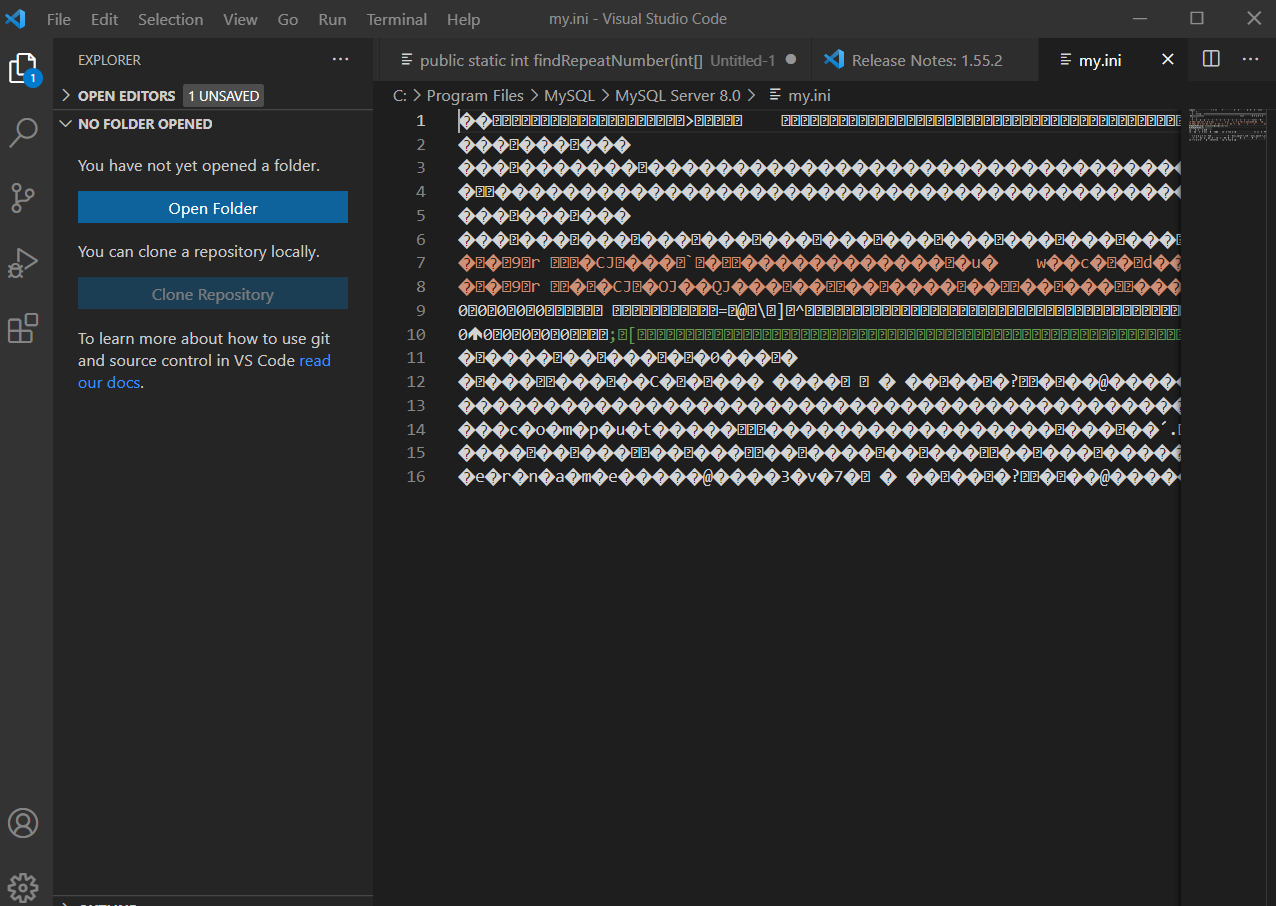Open the Explorer view in activity bar
Viewport: 1276px width, 906px height.
click(x=23, y=68)
